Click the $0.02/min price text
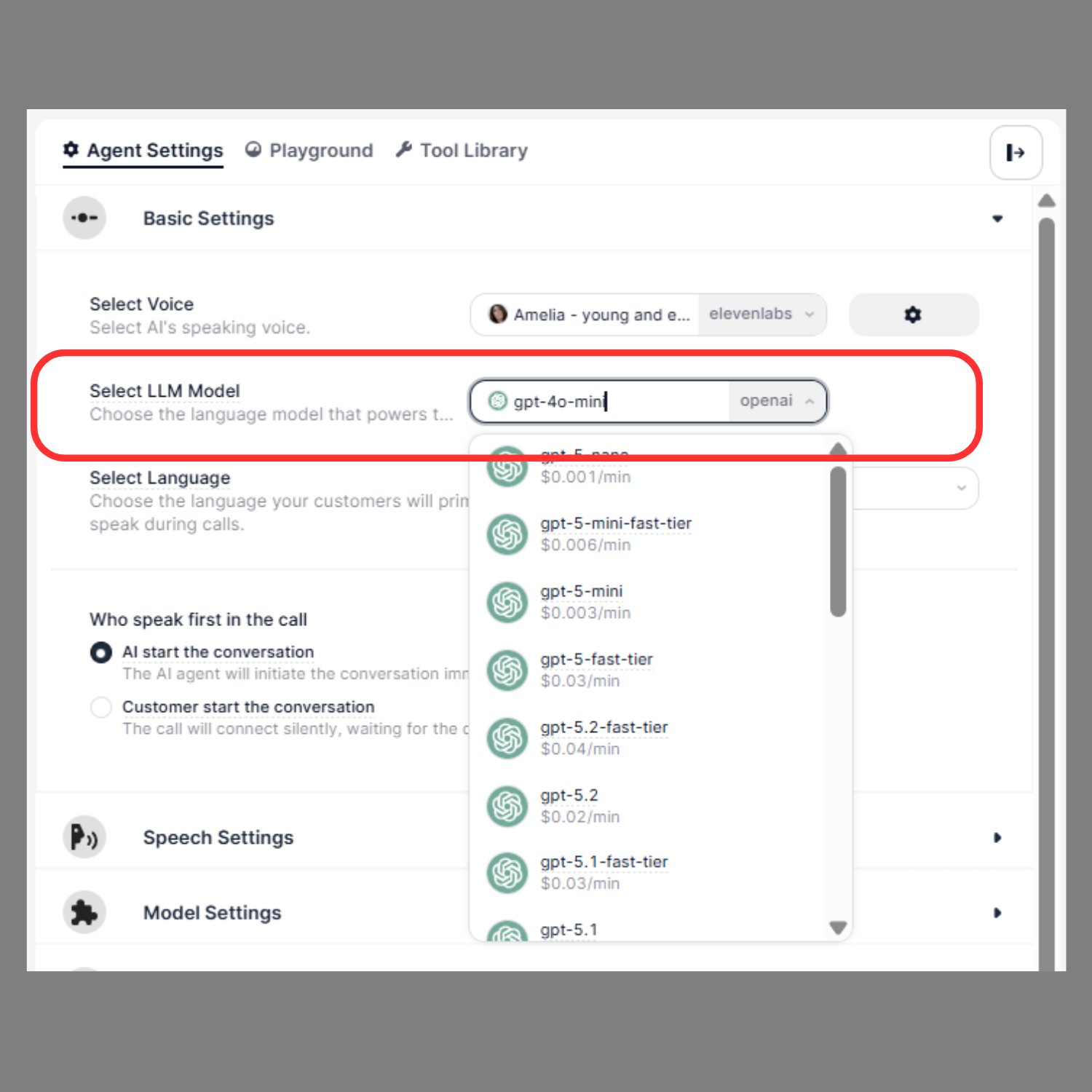The width and height of the screenshot is (1092, 1092). tap(579, 817)
